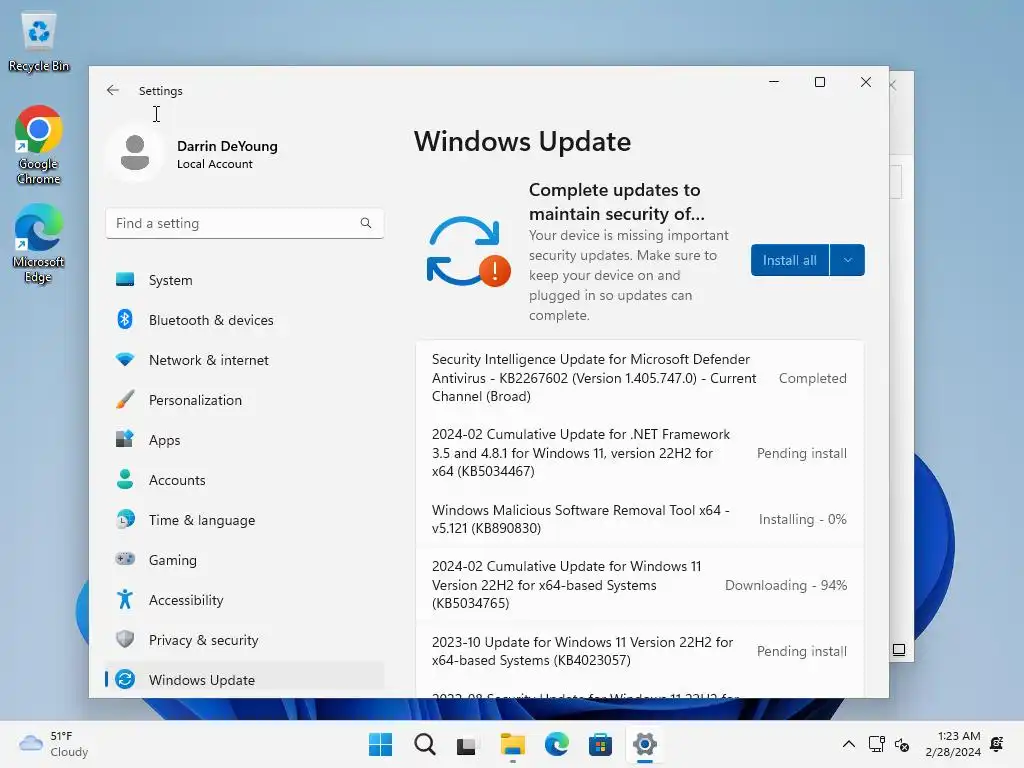1024x768 pixels.
Task: Click the Settings gear on taskbar
Action: click(x=645, y=744)
